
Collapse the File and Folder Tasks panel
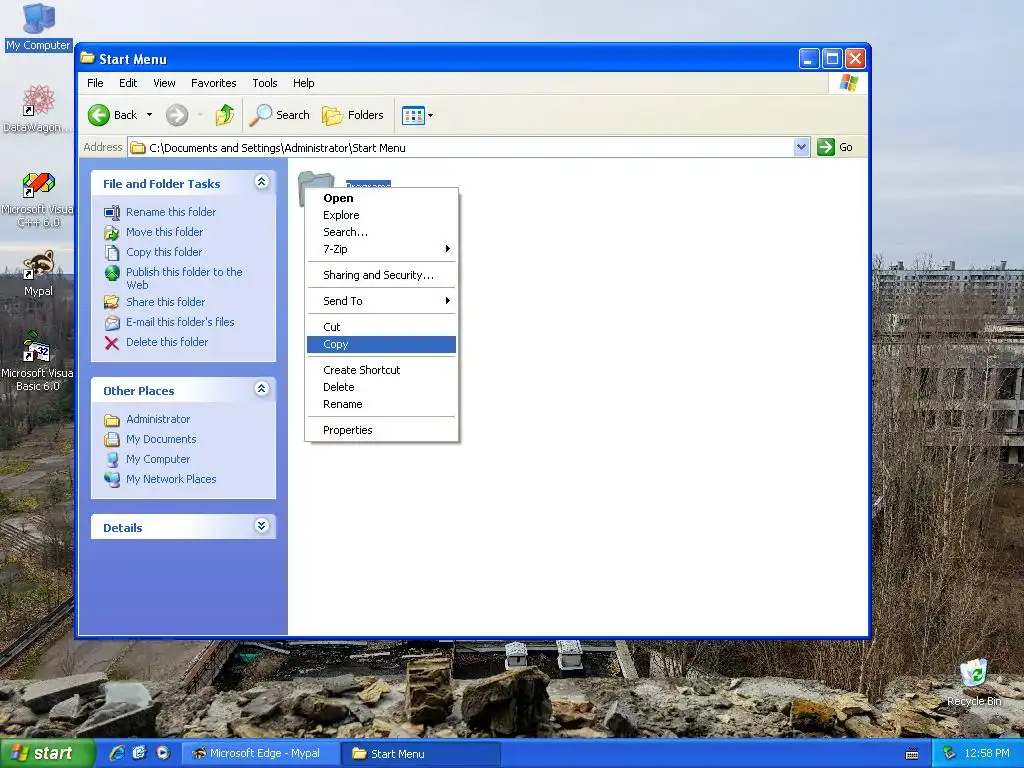click(261, 182)
